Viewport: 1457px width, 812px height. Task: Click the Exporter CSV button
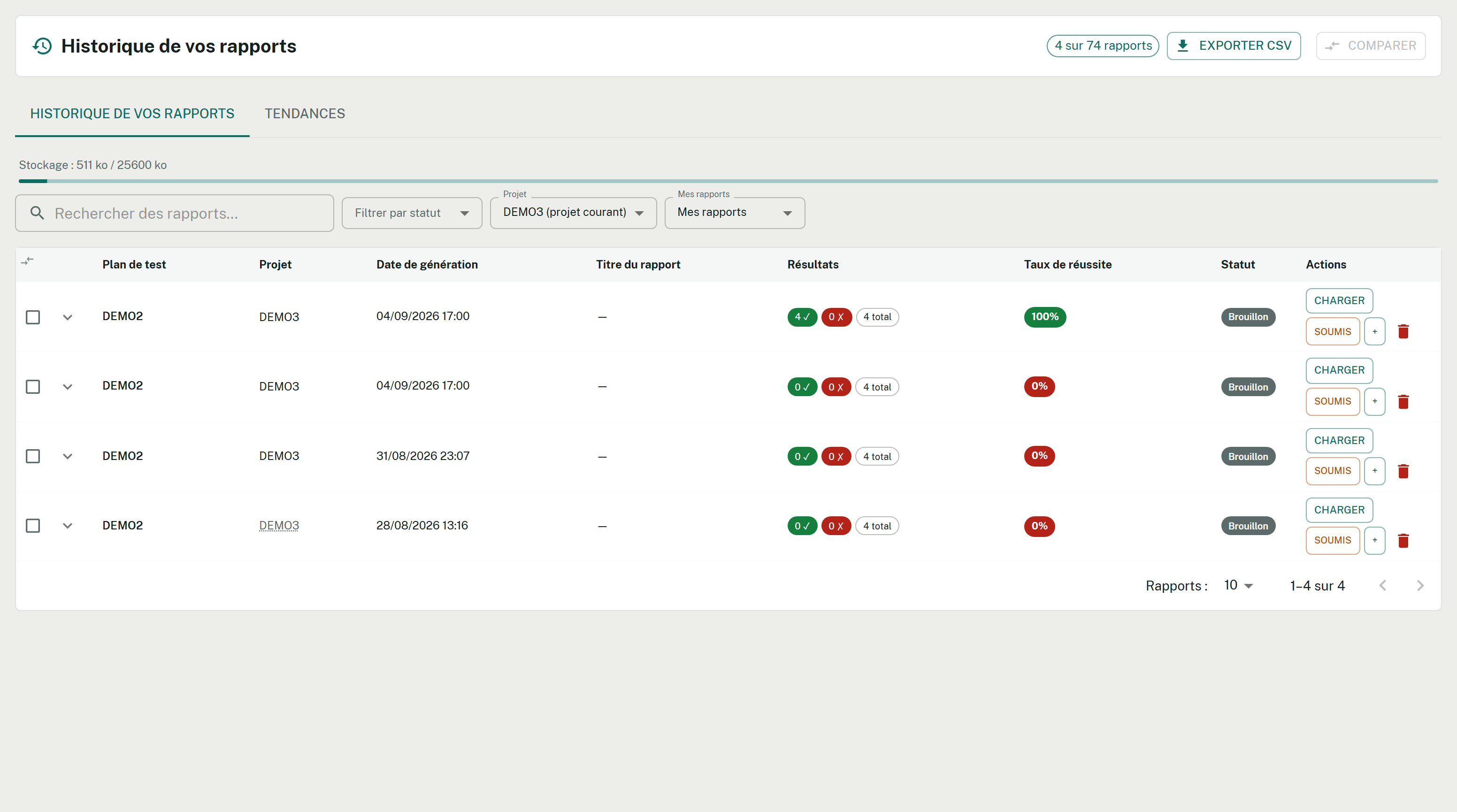coord(1234,46)
